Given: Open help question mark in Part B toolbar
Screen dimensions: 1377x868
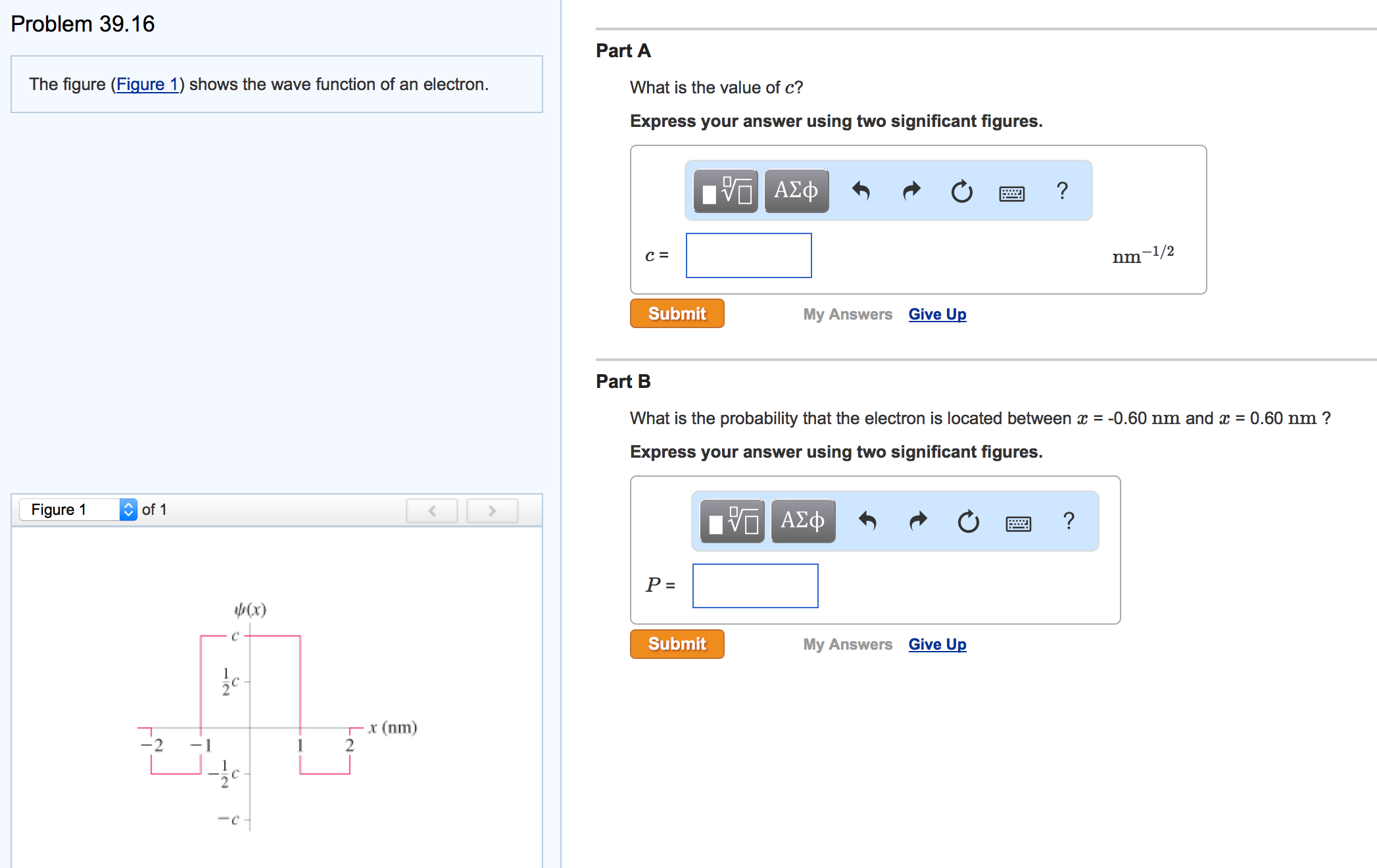Looking at the screenshot, I should pos(1069,521).
